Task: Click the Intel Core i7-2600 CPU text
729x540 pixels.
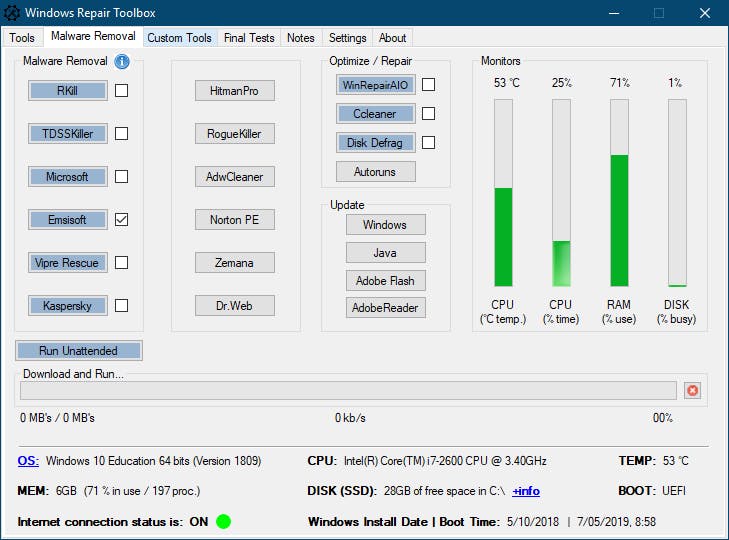Action: click(445, 460)
